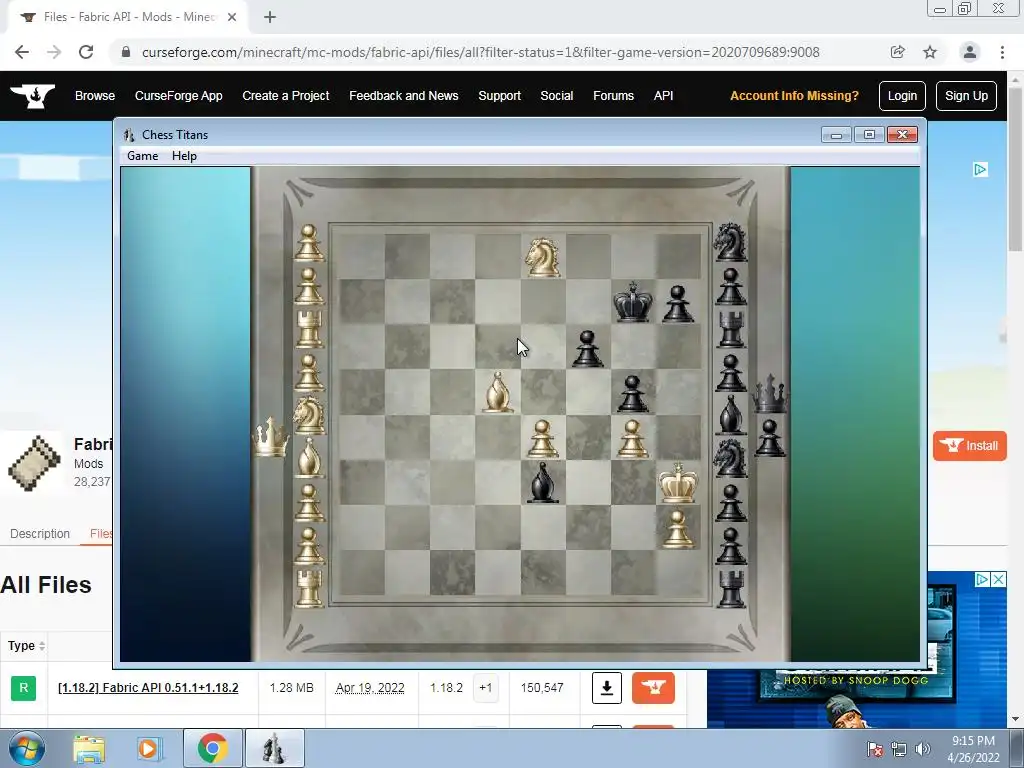
Task: Click the Login button
Action: [902, 96]
